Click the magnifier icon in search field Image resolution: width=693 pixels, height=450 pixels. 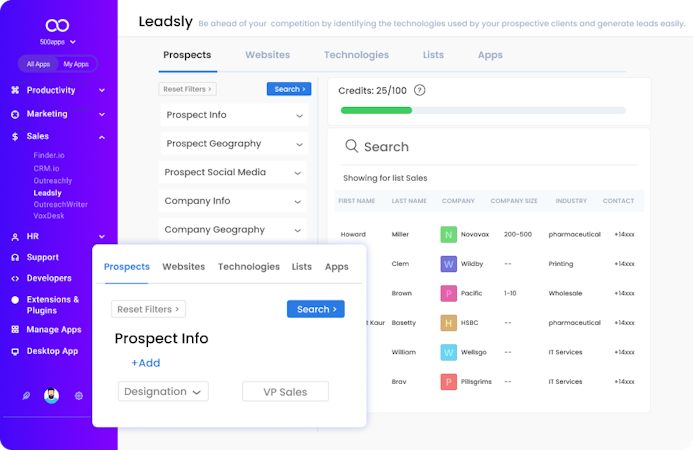click(351, 146)
